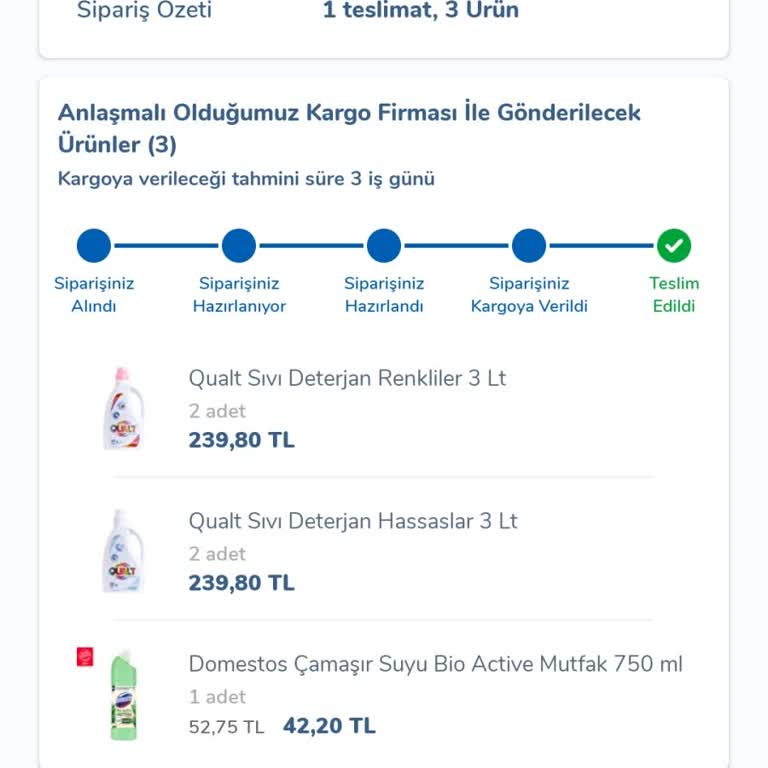Click the Siparişiniz Kargoya Verildi label

pyautogui.click(x=529, y=295)
